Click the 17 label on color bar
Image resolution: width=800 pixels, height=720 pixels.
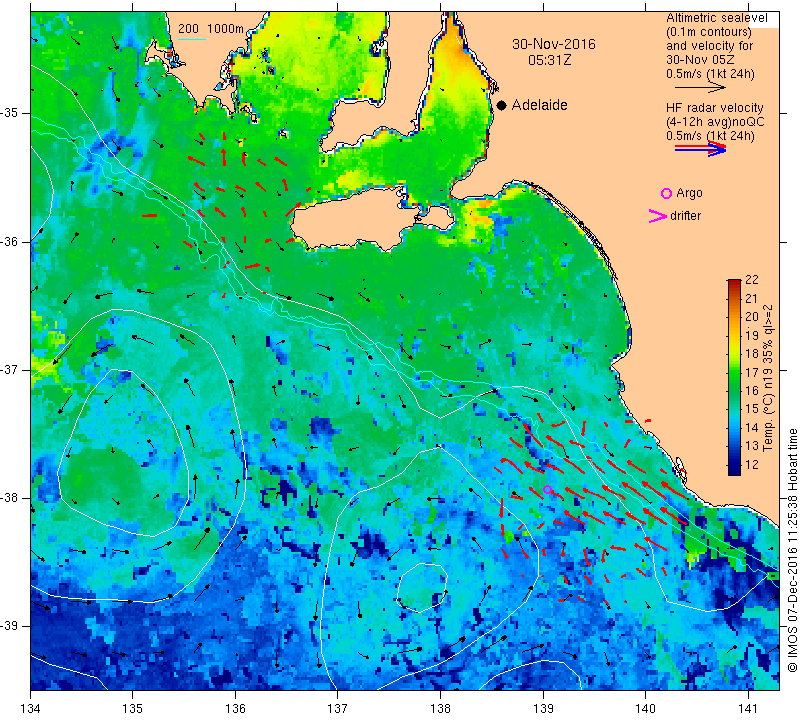tap(752, 373)
